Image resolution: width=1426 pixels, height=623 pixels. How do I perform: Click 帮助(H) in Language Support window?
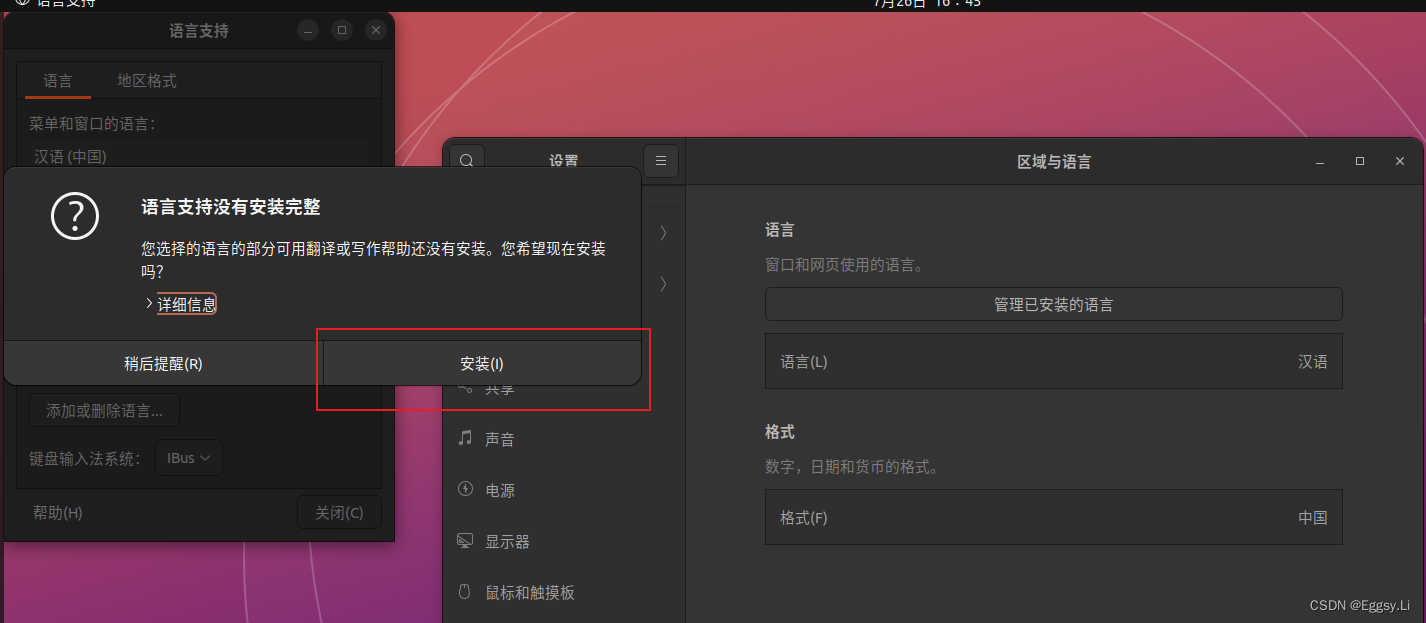(x=57, y=512)
